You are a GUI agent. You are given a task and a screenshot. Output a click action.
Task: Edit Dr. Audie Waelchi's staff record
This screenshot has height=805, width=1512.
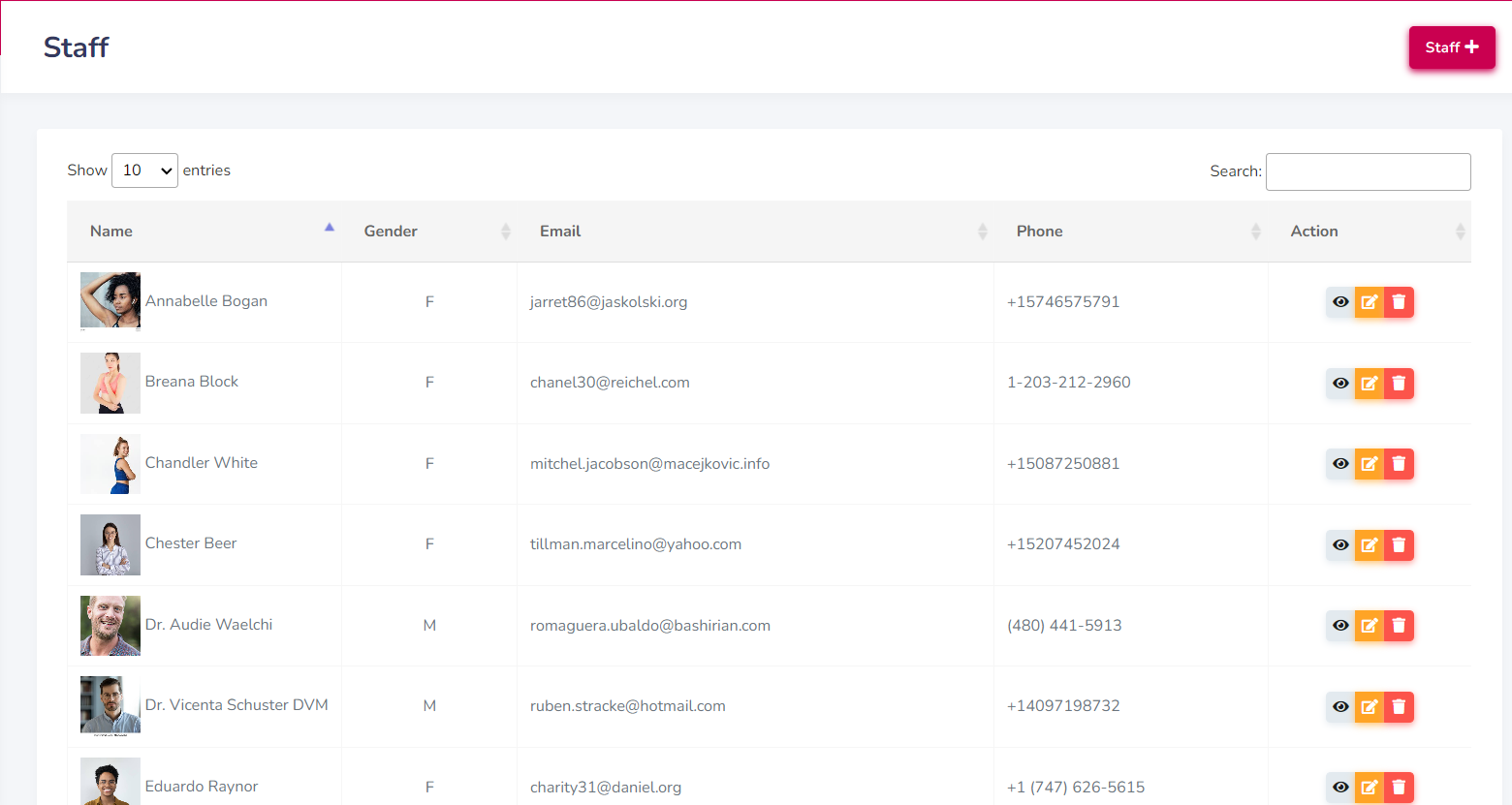pyautogui.click(x=1370, y=626)
